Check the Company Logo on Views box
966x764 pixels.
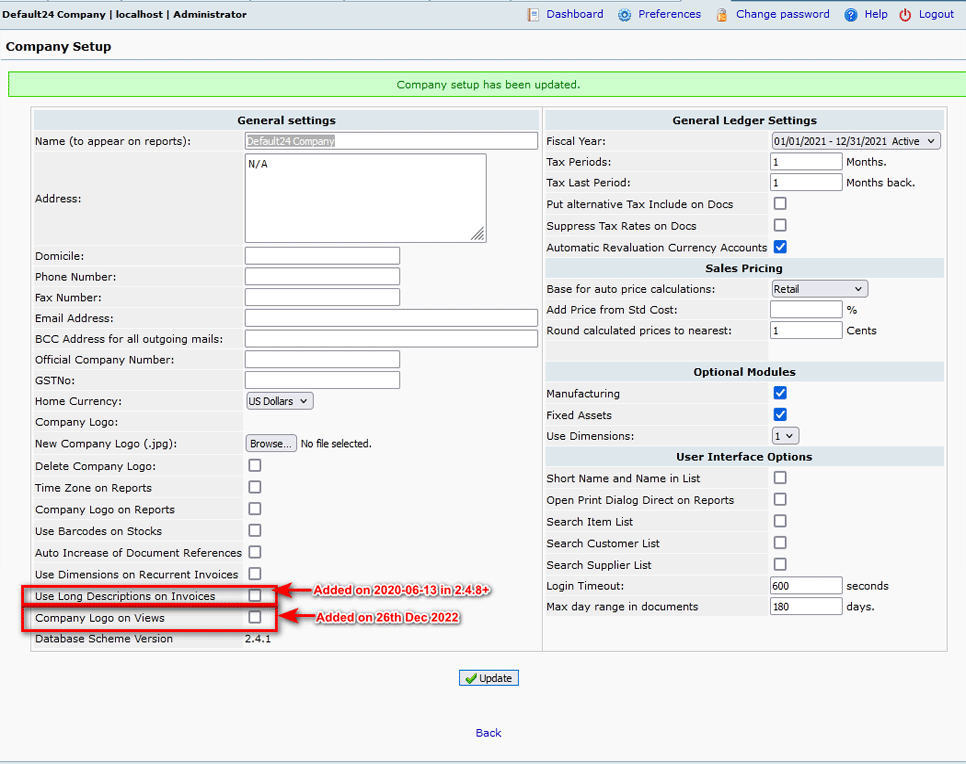pos(255,618)
